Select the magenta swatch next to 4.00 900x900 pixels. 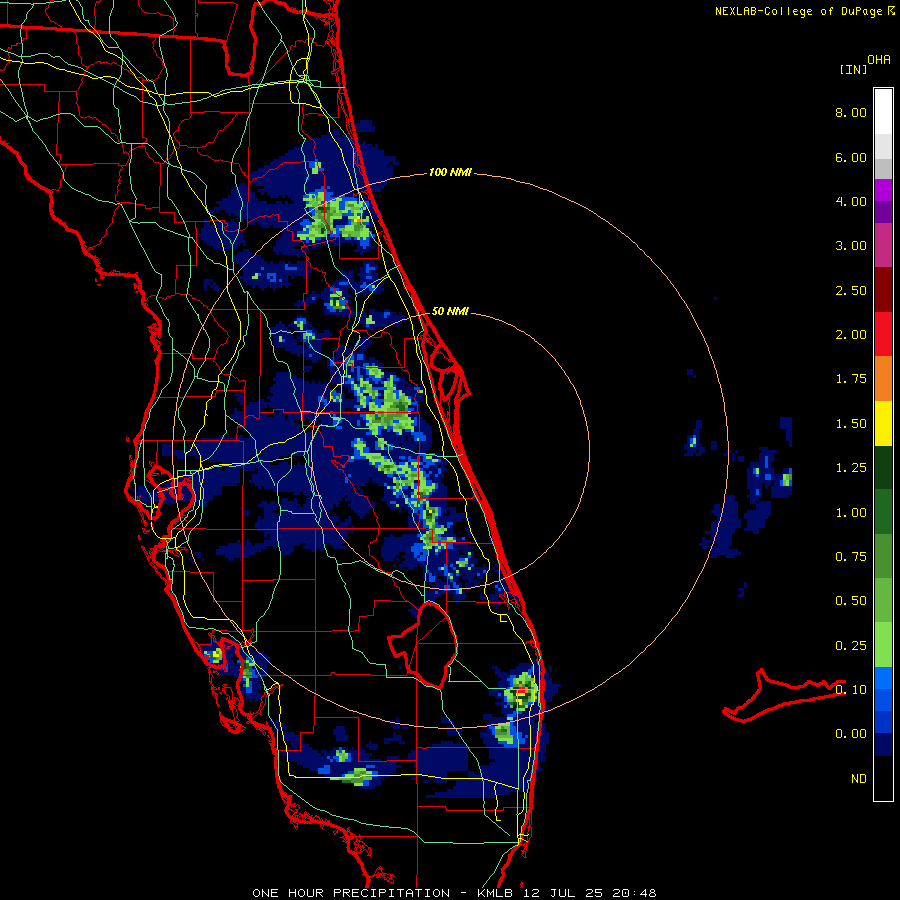[x=883, y=190]
